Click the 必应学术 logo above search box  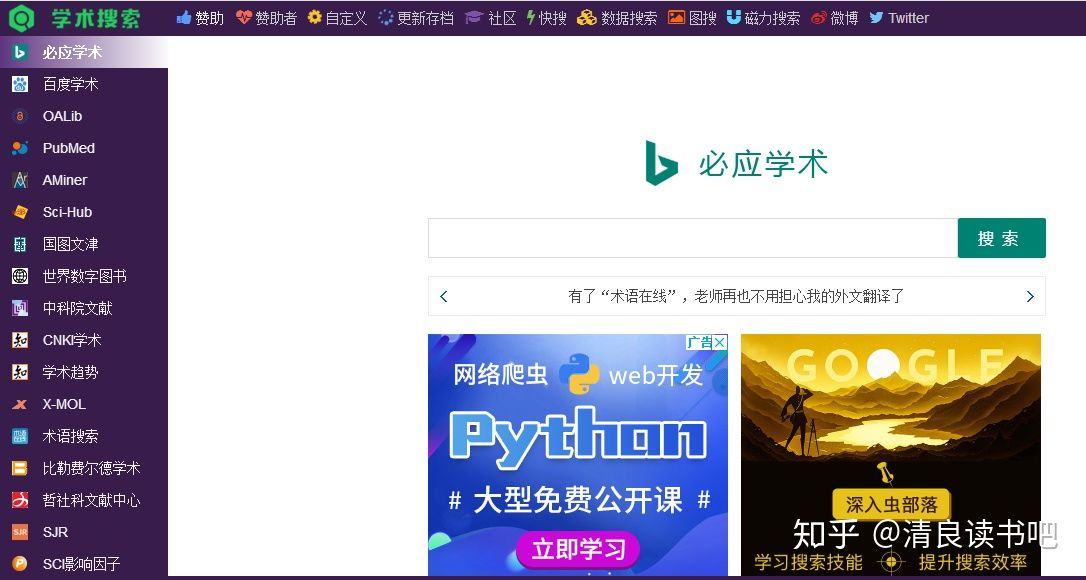click(x=736, y=164)
